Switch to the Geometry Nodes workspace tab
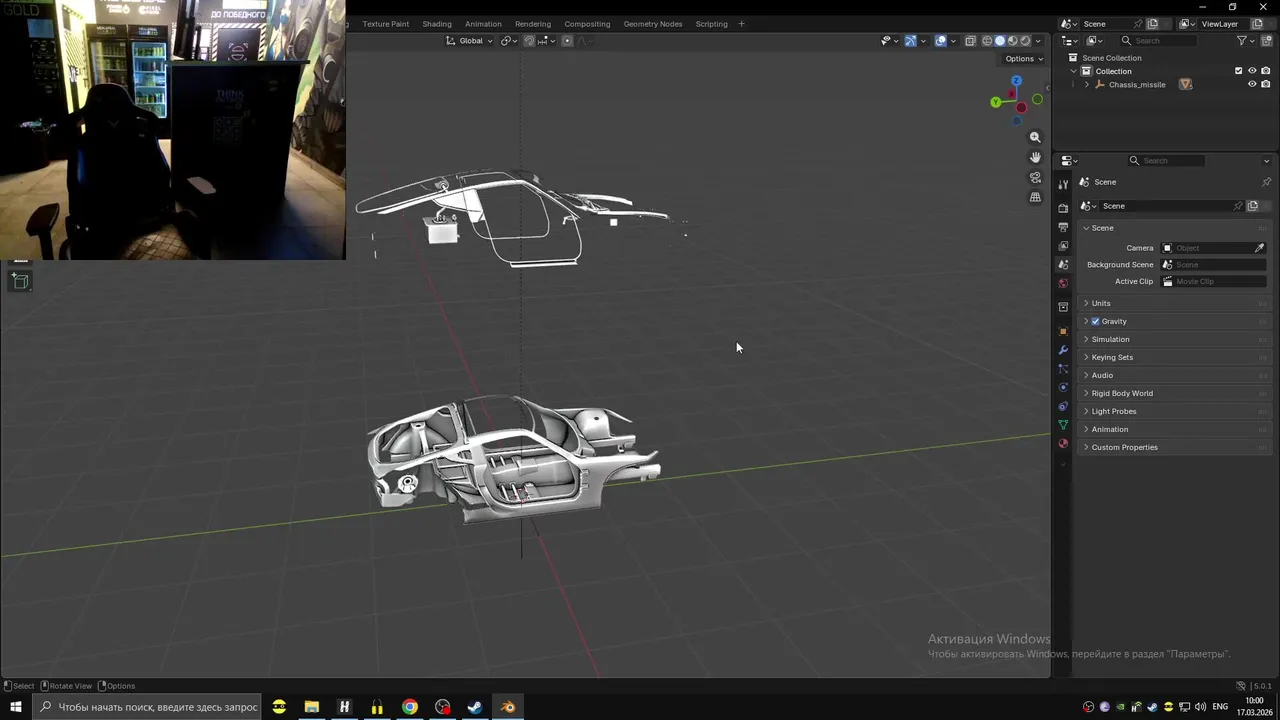Screen dimensions: 1280x720 653,24
